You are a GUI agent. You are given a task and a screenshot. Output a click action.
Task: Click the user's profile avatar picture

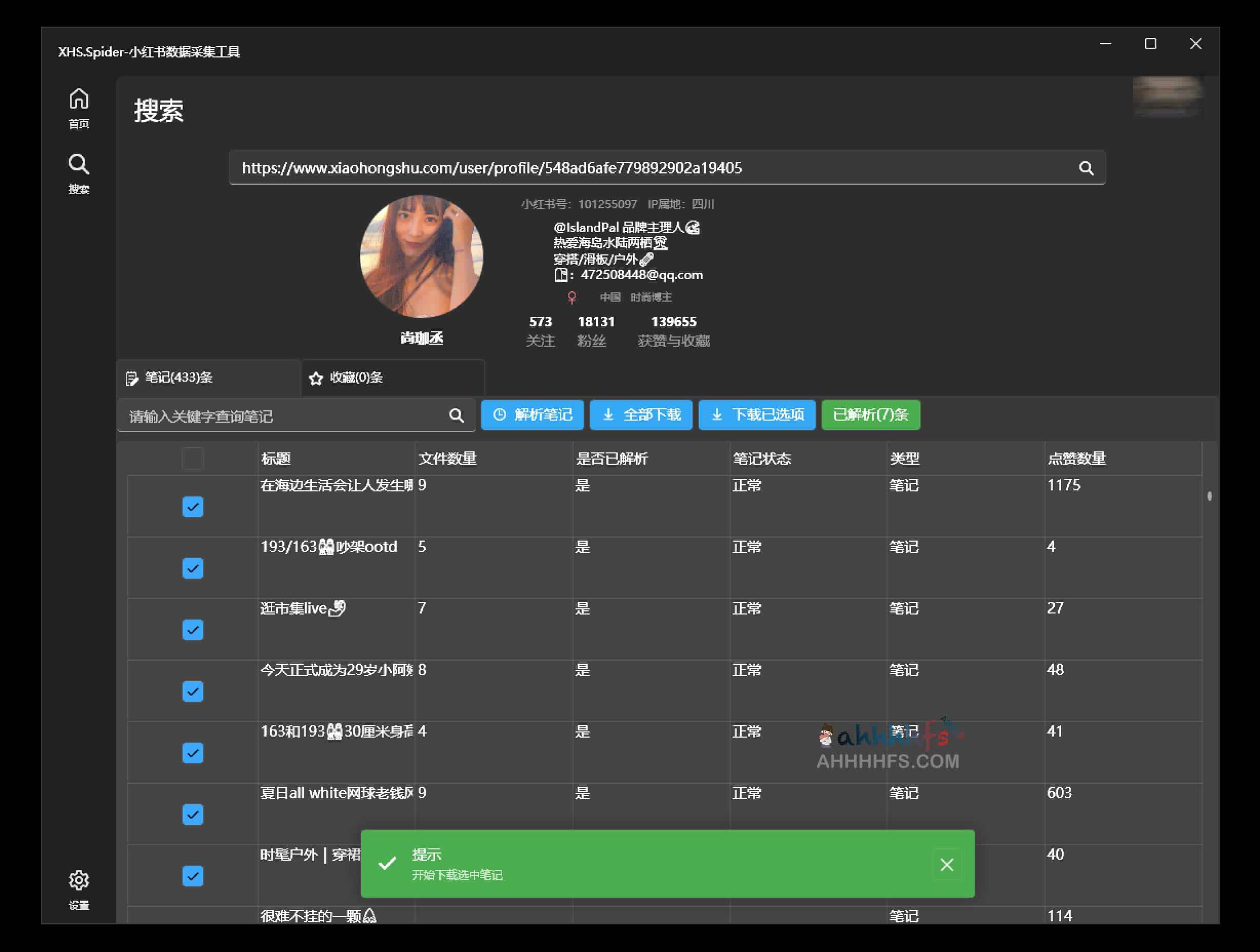[x=422, y=256]
